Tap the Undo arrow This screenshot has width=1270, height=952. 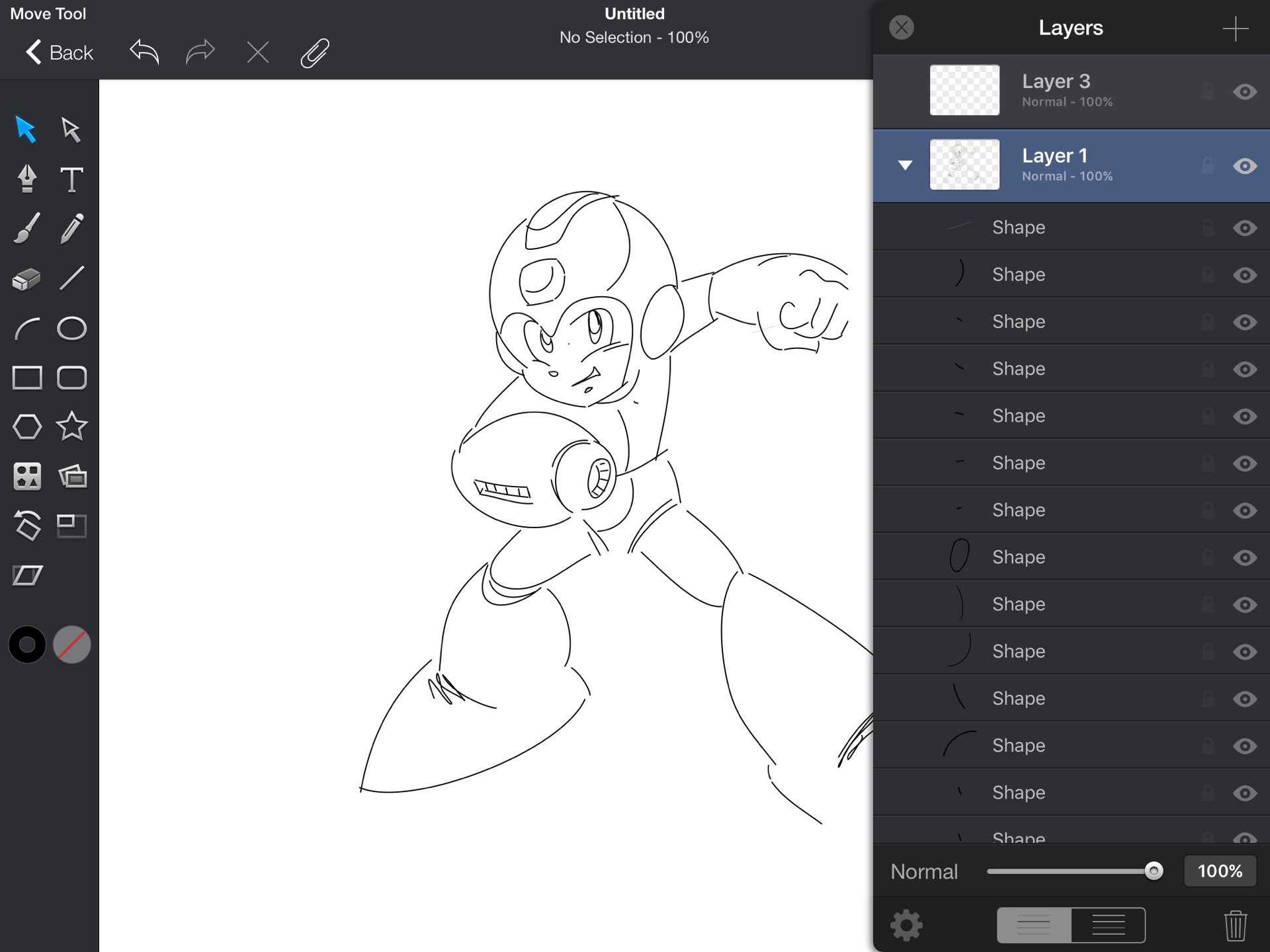[x=144, y=52]
